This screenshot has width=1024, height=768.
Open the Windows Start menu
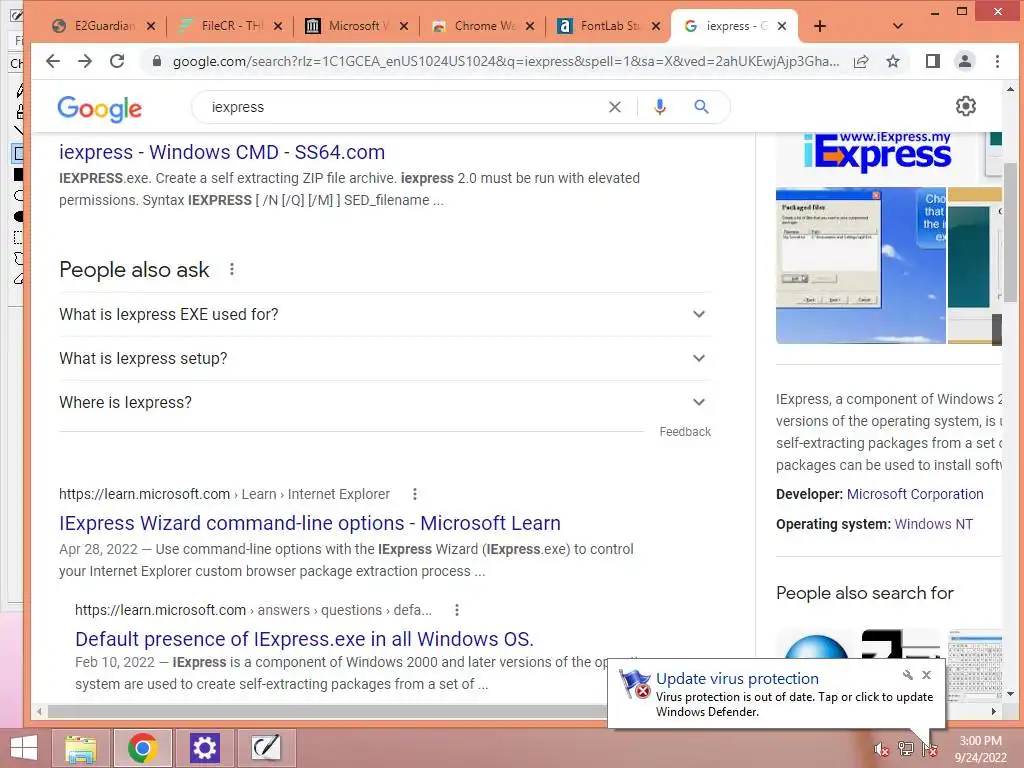24,748
